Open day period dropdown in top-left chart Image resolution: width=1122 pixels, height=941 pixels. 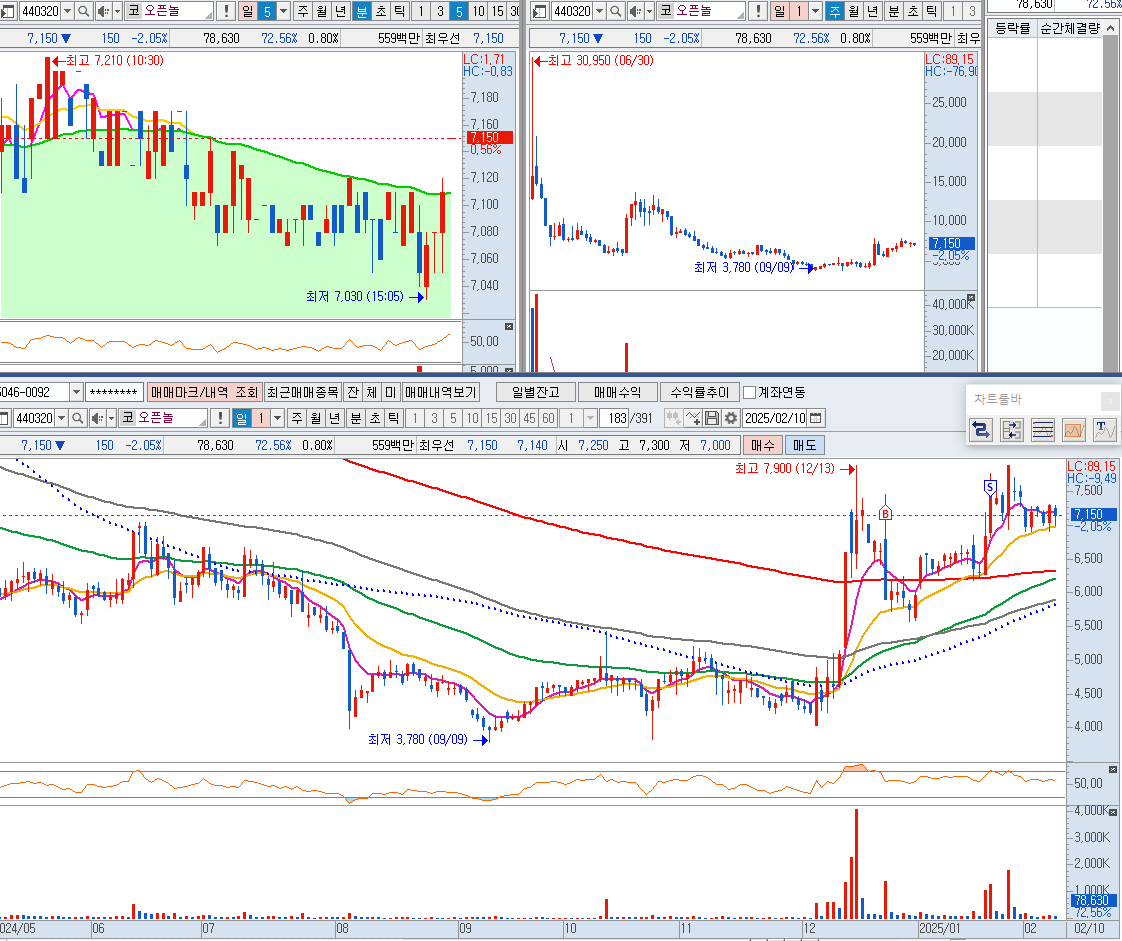[x=284, y=11]
